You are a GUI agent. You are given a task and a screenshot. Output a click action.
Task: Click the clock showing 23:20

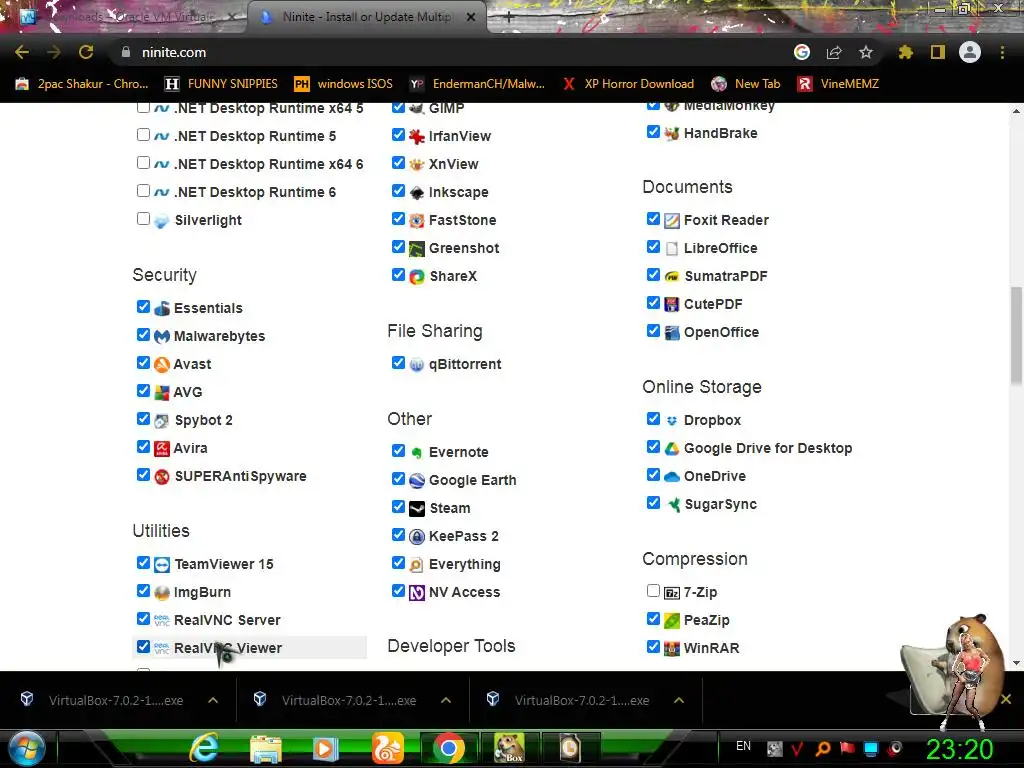(x=959, y=749)
